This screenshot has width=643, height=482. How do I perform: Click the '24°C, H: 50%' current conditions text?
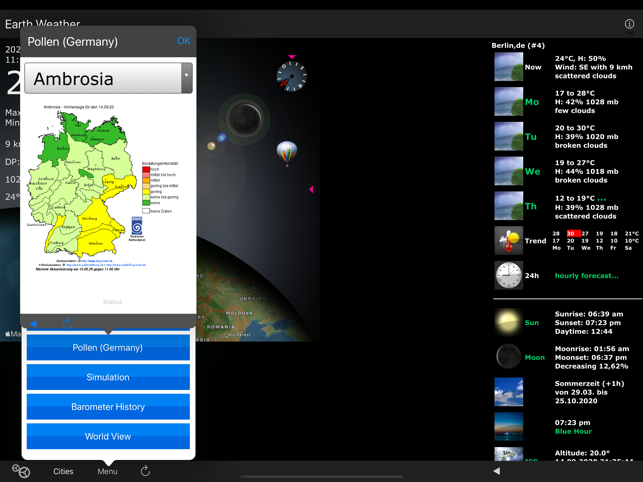[x=580, y=58]
